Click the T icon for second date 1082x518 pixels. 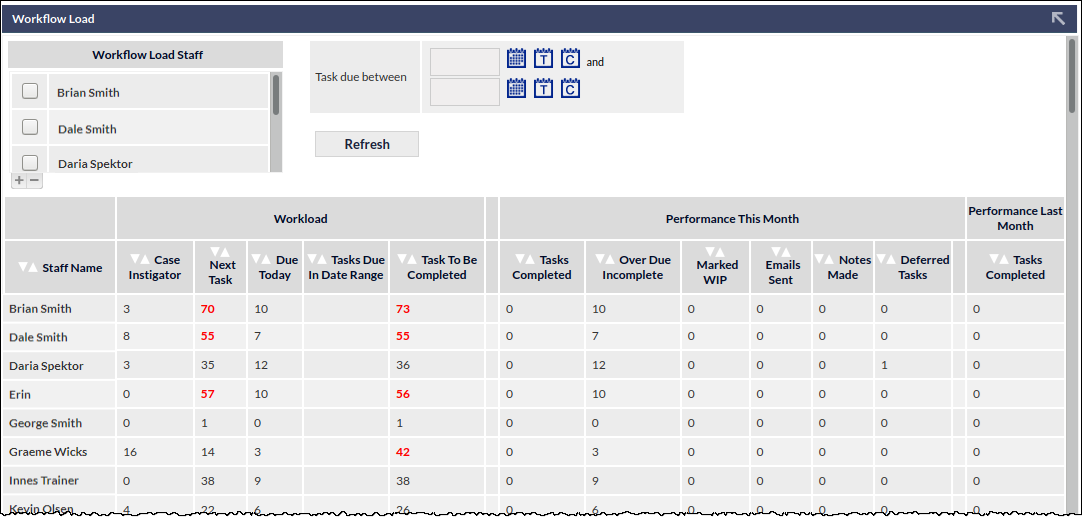pos(543,89)
